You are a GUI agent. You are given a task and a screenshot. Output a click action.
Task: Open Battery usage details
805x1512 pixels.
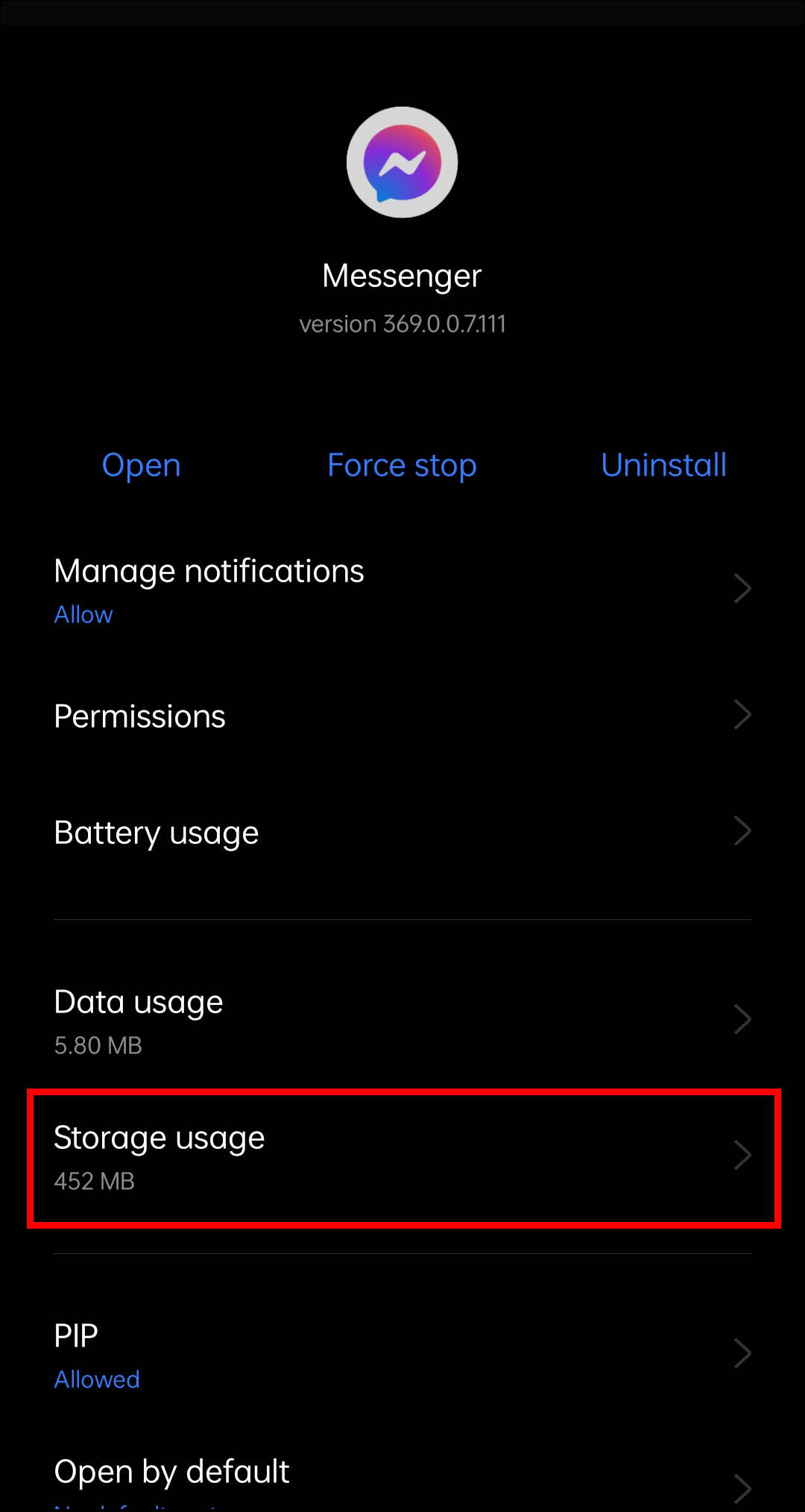click(157, 833)
